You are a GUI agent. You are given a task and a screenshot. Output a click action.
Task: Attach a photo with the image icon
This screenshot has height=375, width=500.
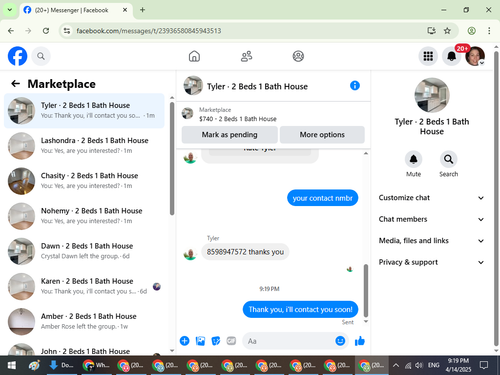[x=200, y=341]
